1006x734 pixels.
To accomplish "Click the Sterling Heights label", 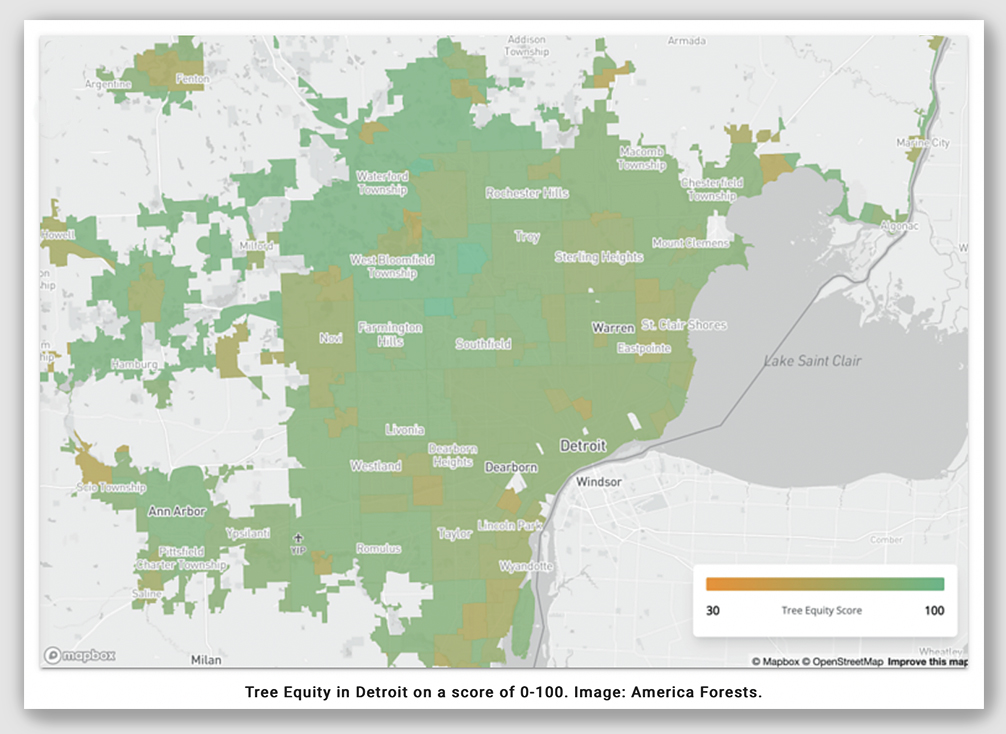I will (x=599, y=257).
